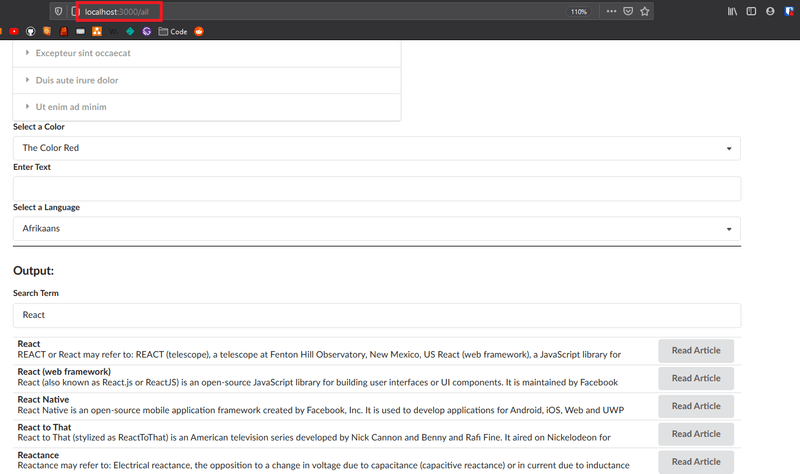The height and width of the screenshot is (474, 800).
Task: Open the Select a Color dropdown
Action: [377, 148]
